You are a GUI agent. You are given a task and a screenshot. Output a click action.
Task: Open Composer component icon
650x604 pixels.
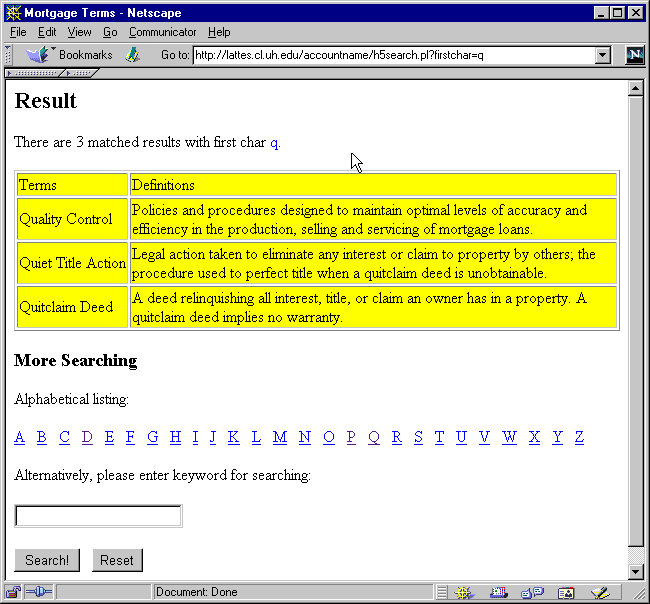(600, 593)
